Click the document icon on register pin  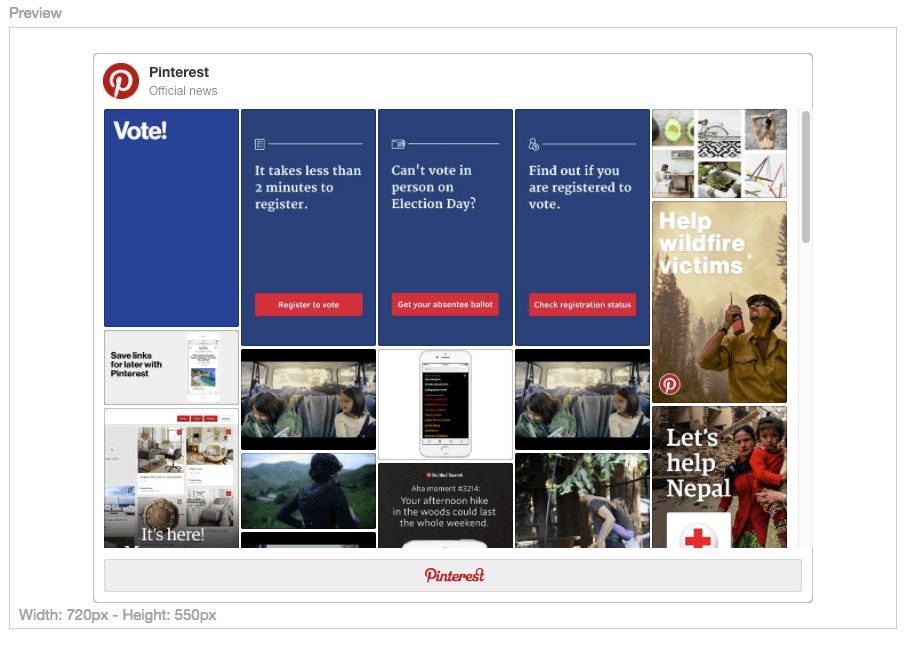(x=260, y=144)
